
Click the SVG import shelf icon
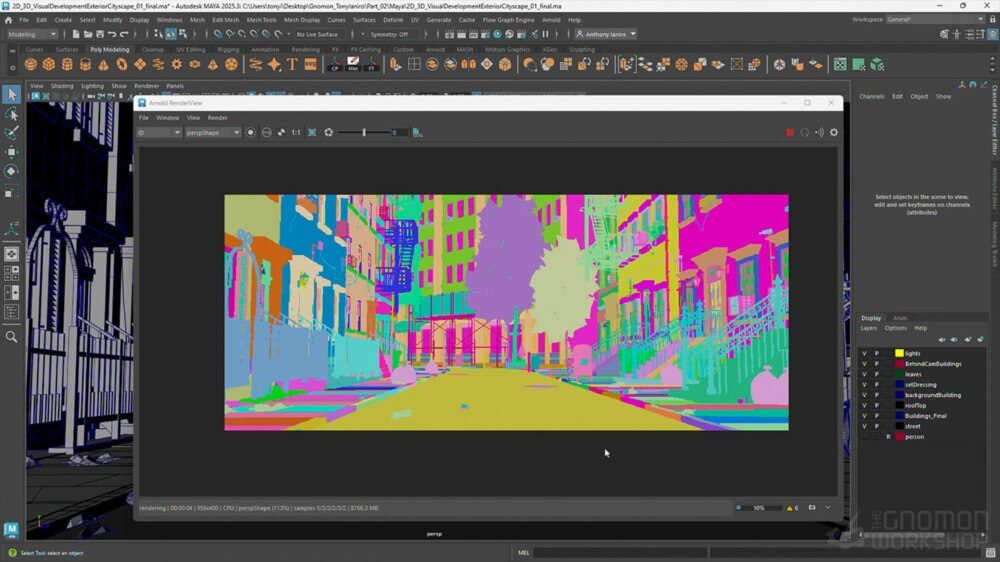point(311,64)
